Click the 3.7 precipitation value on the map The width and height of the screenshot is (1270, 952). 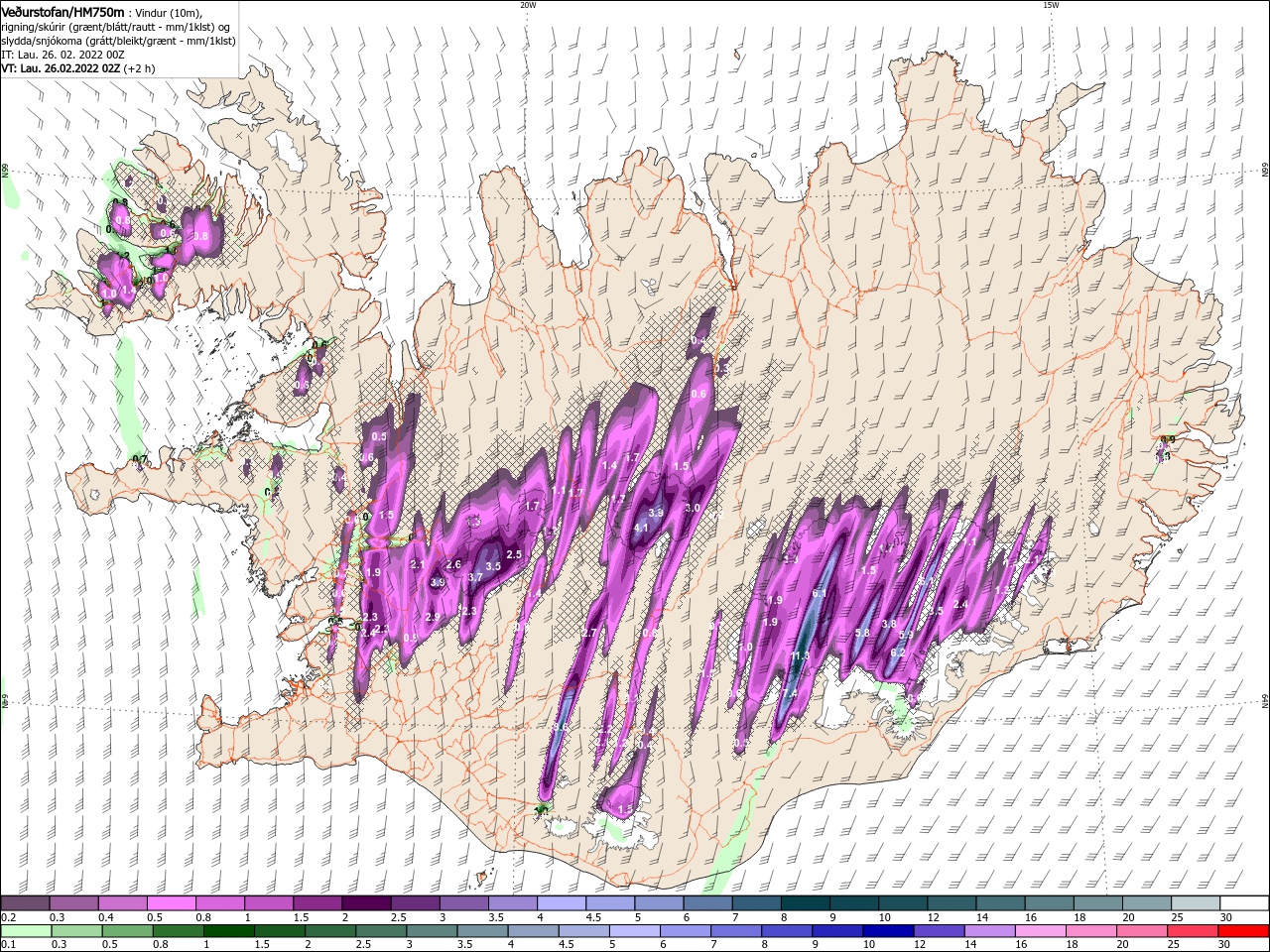[x=475, y=576]
